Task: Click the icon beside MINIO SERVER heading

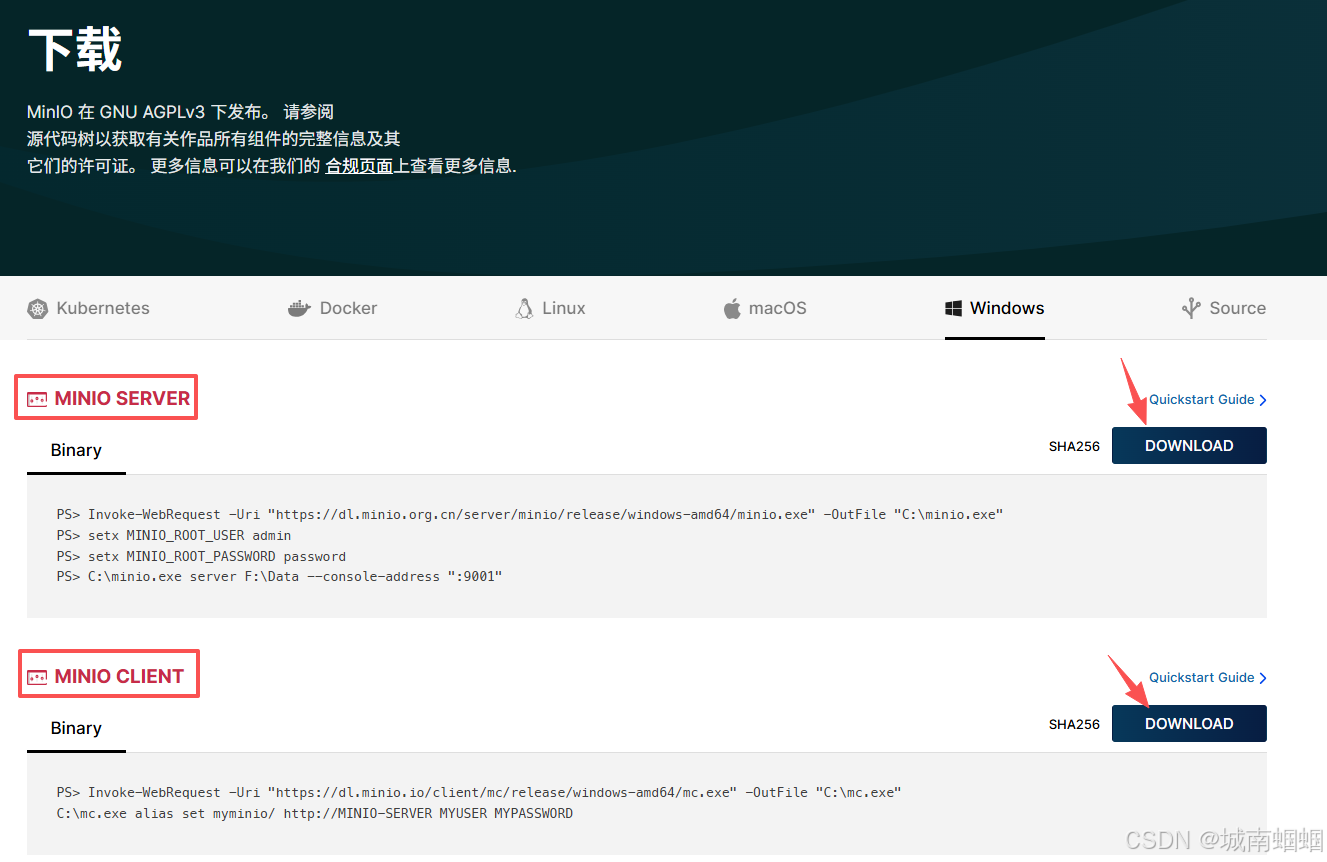Action: (x=37, y=399)
